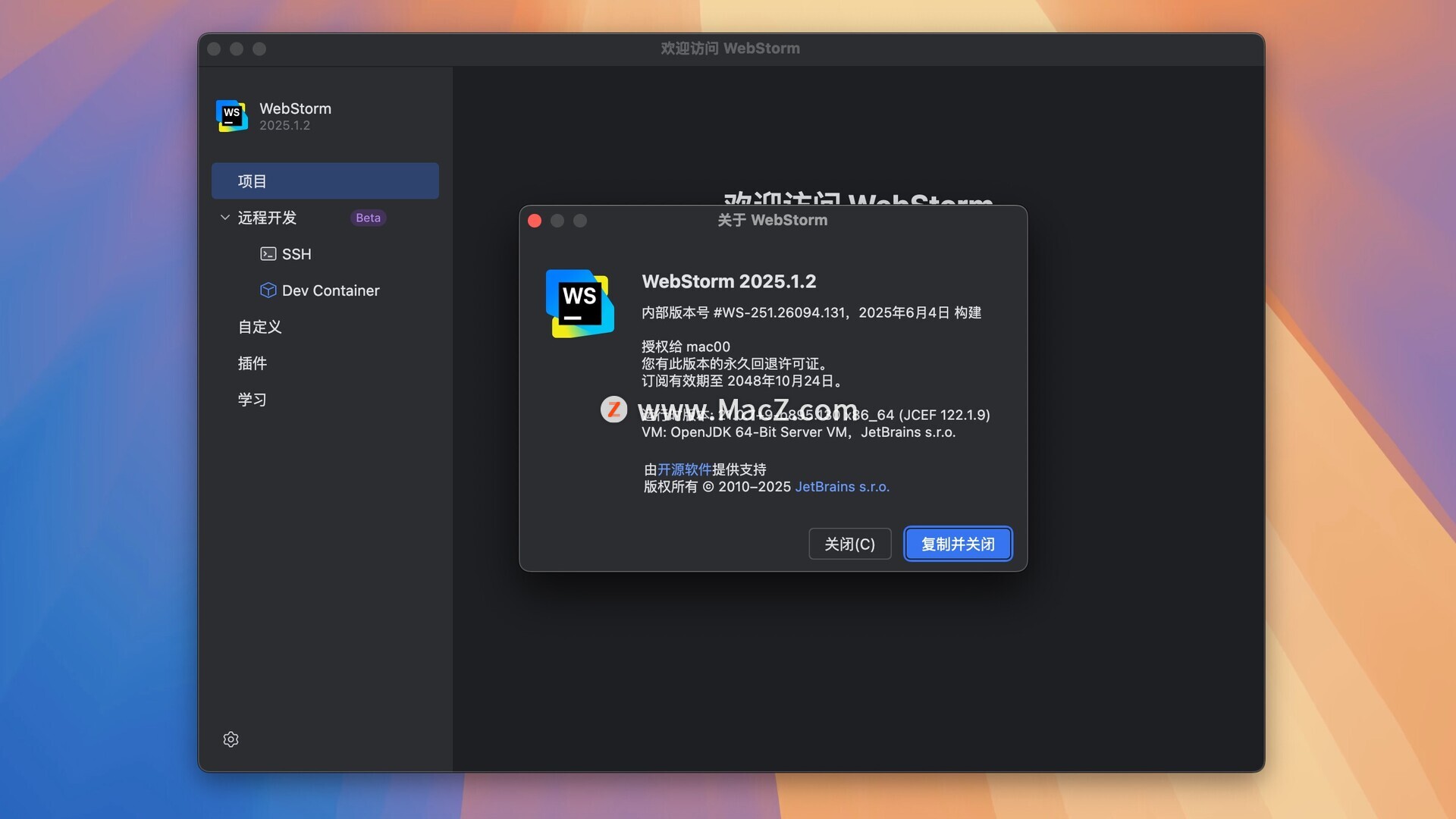Click the SSH terminal icon
Image resolution: width=1456 pixels, height=819 pixels.
(268, 254)
